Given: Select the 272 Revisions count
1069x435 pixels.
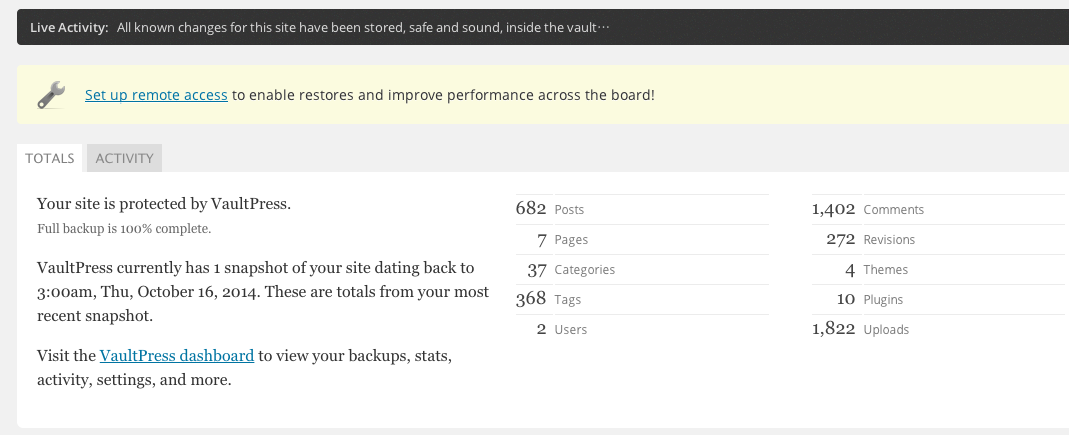Looking at the screenshot, I should point(841,239).
